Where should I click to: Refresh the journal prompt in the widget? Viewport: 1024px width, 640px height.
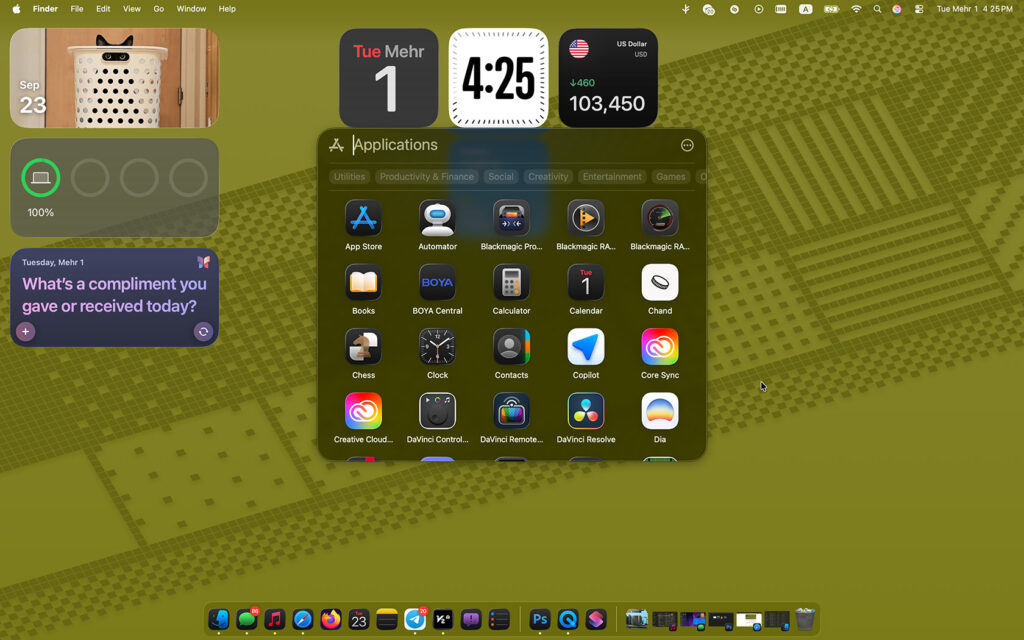point(203,332)
